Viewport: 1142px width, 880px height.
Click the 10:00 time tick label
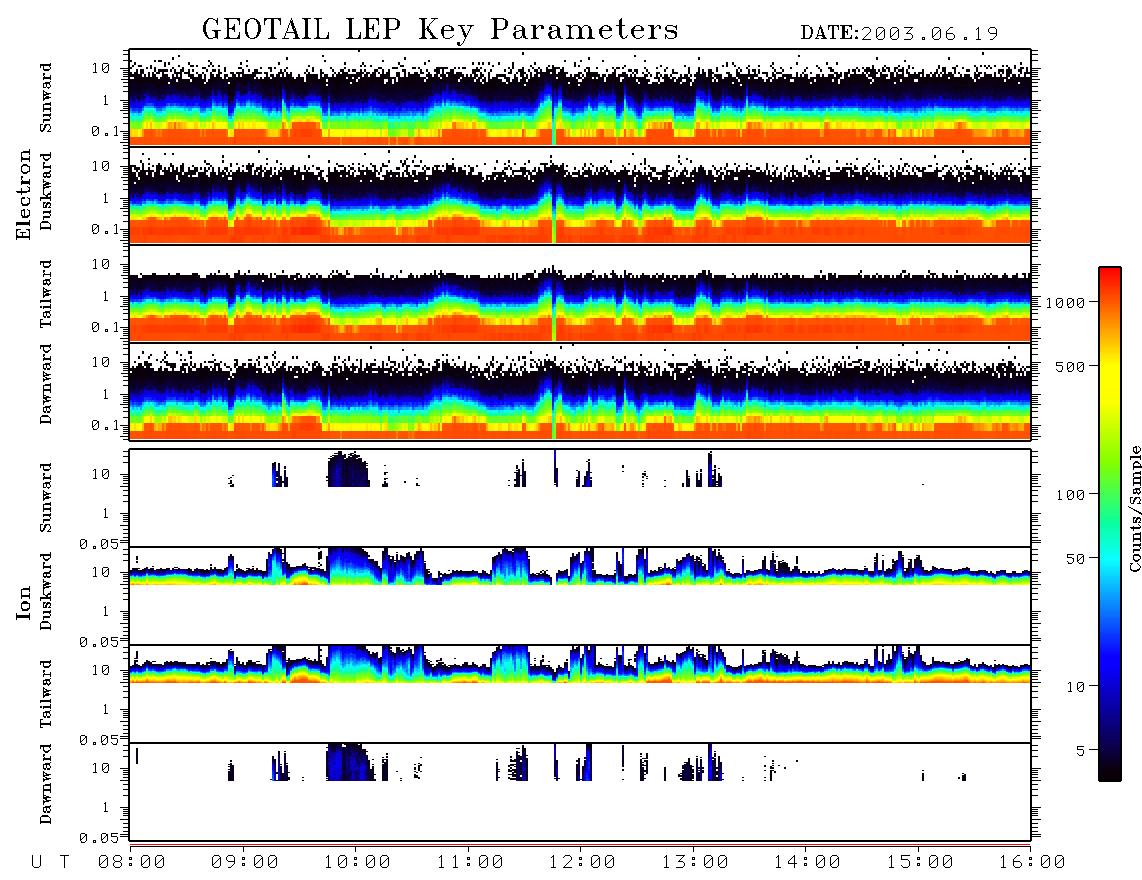click(x=357, y=862)
